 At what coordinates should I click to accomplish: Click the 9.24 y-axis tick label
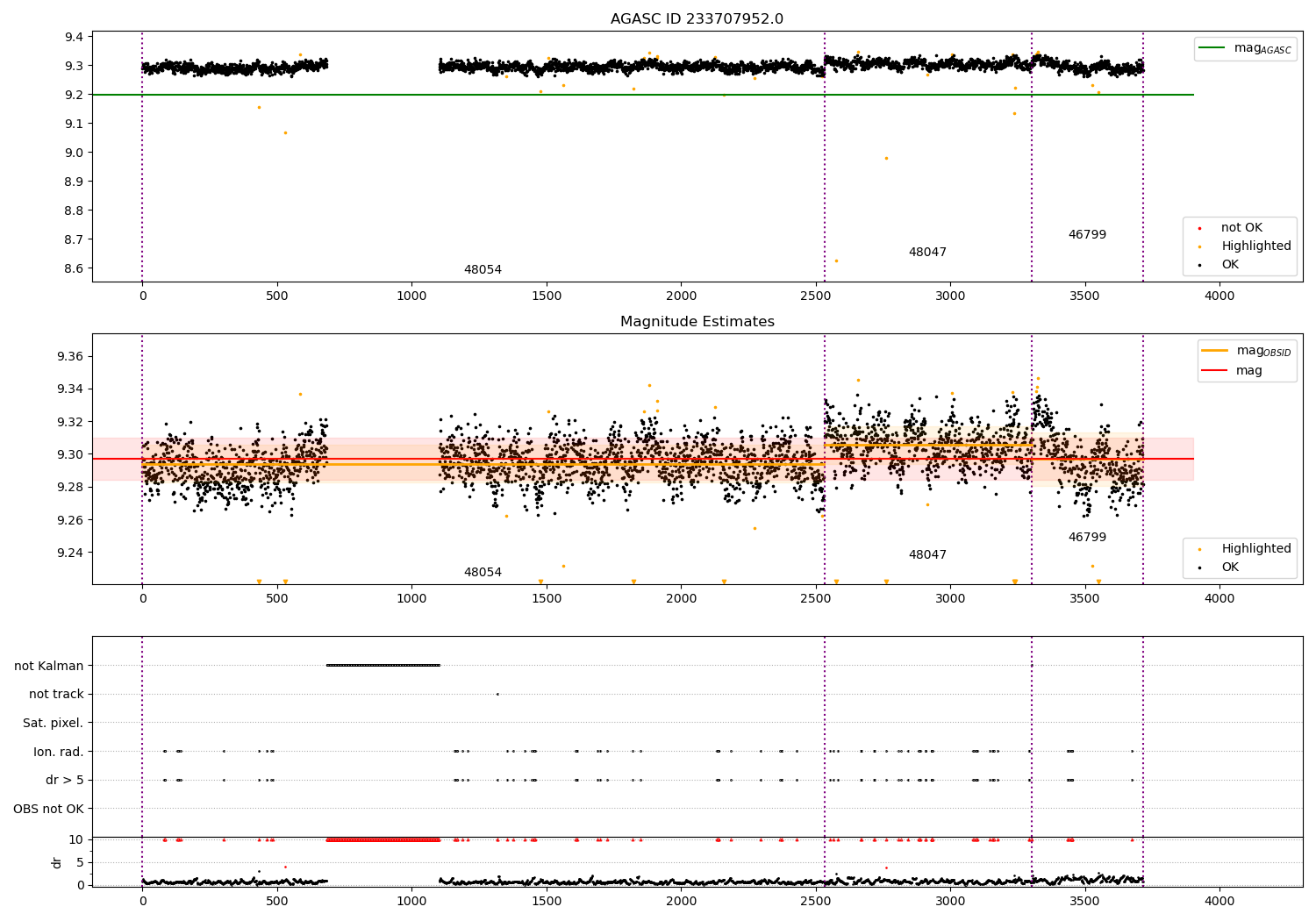point(71,553)
